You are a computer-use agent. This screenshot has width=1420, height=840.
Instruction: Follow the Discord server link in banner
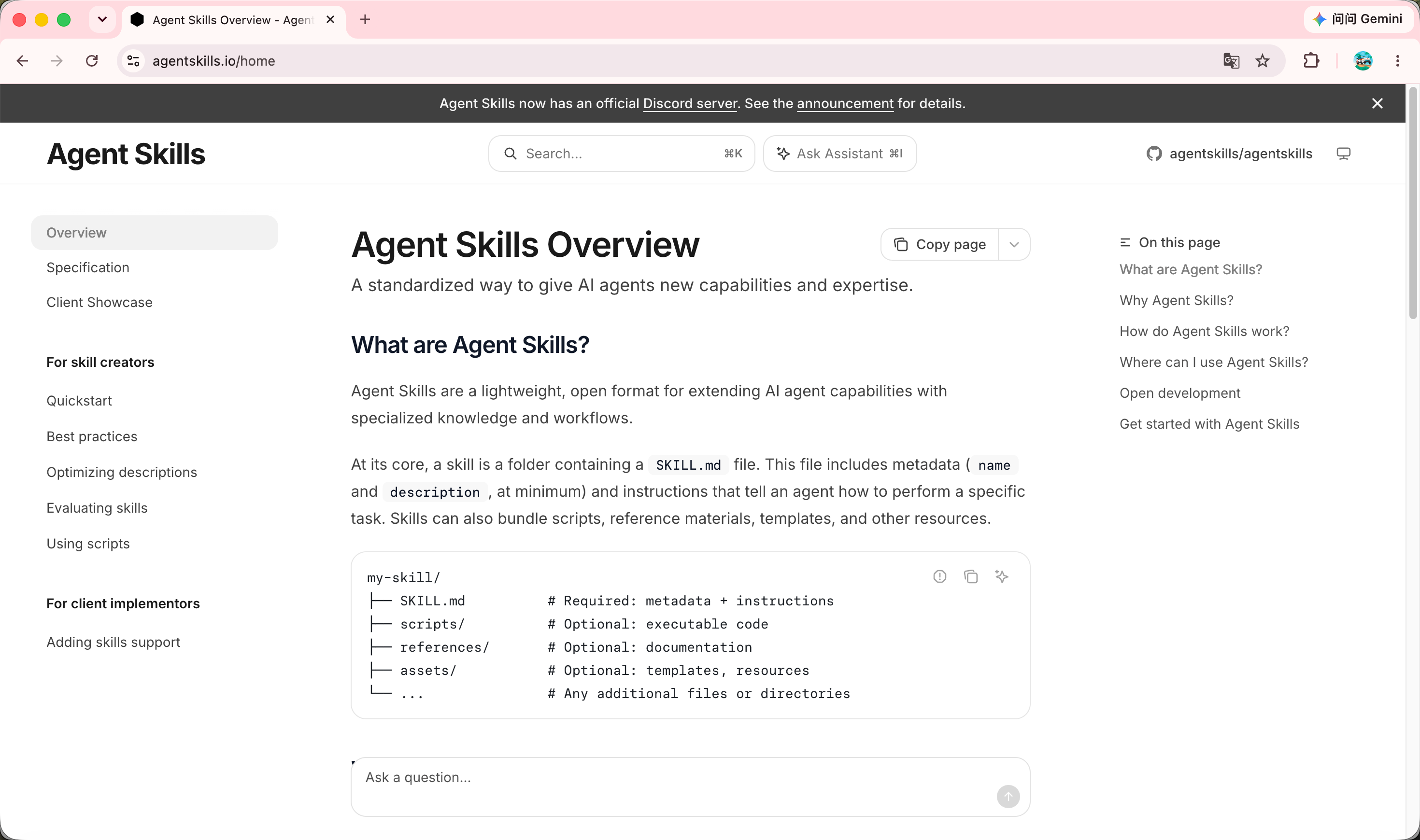[x=690, y=103]
